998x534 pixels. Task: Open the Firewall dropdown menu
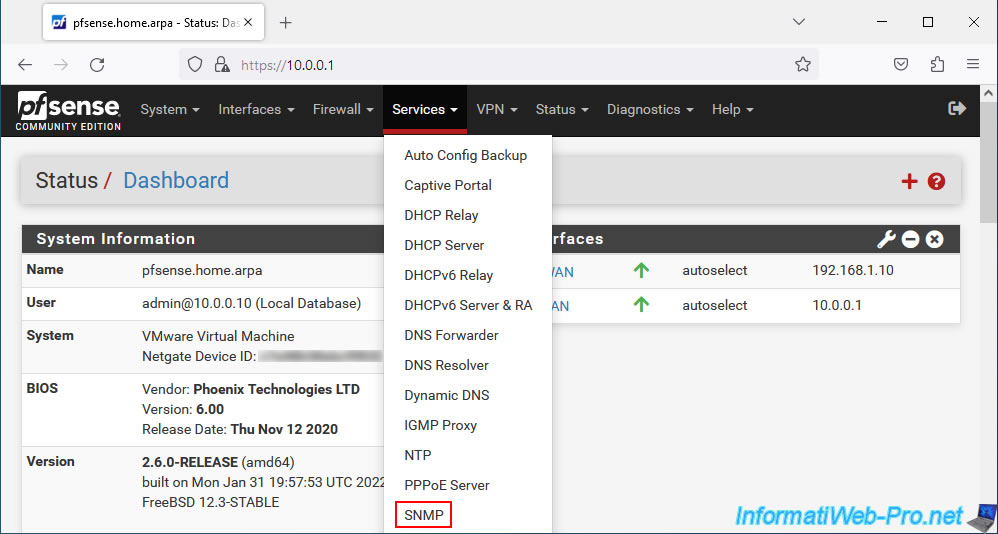(x=343, y=109)
